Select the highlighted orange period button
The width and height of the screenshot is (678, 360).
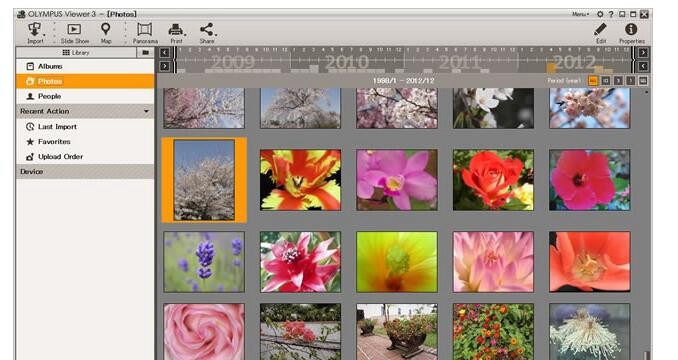[593, 81]
